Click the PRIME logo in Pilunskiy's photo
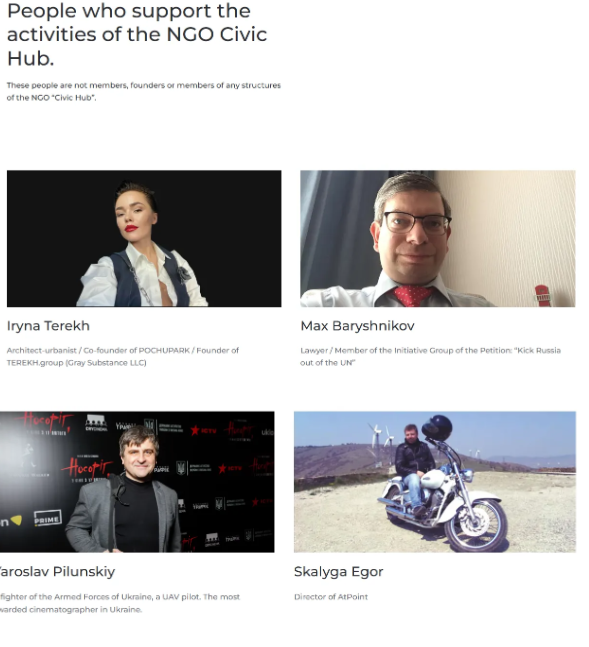Viewport: 589px width, 647px height. (48, 518)
